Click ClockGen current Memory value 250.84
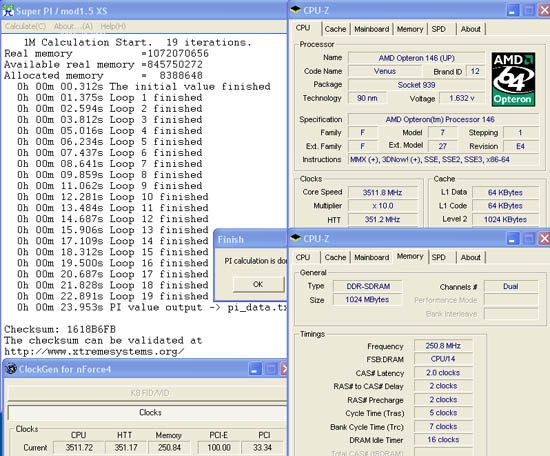Viewport: 550px width, 456px height. 169,448
